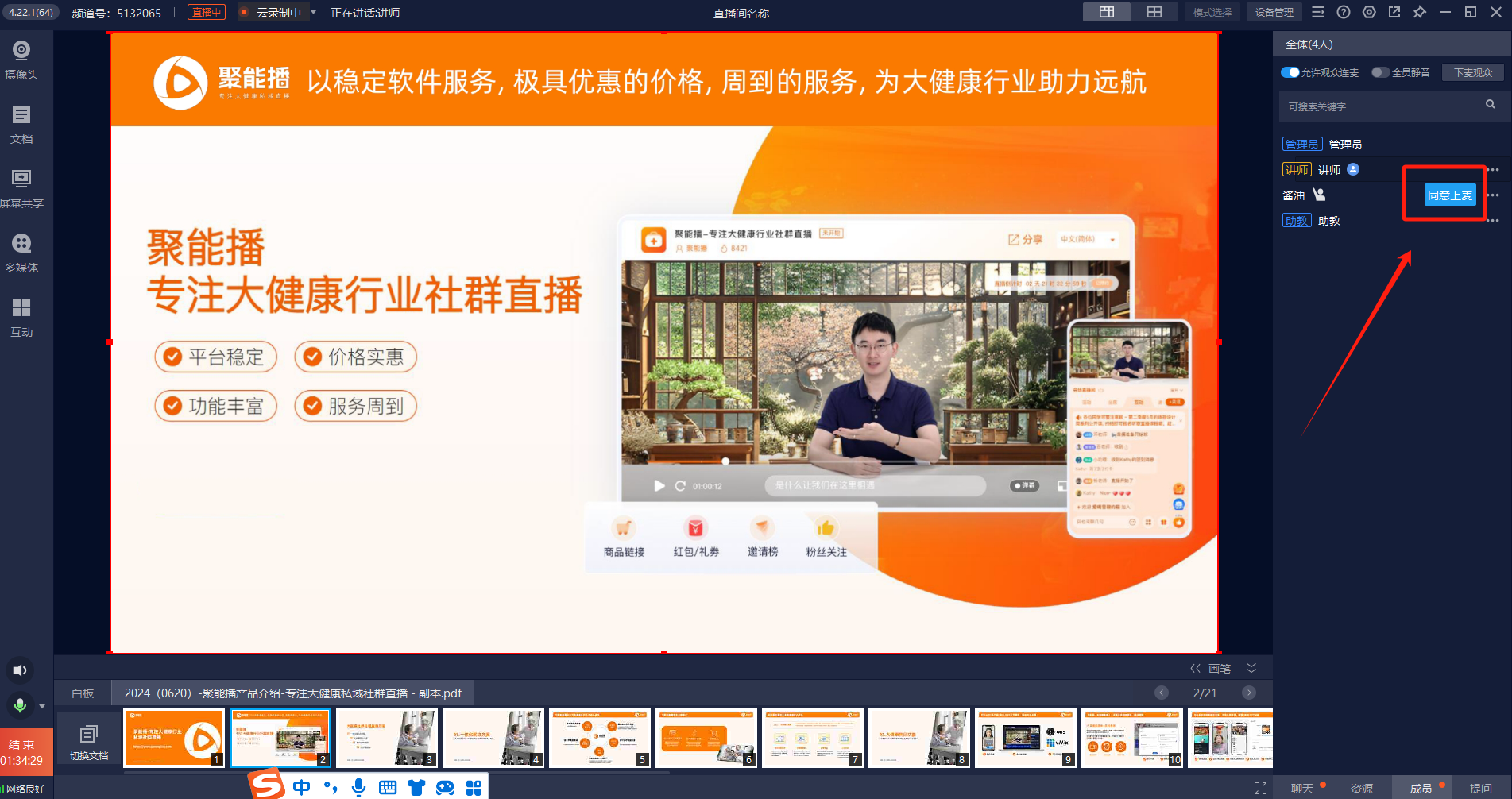Select slide thumbnail 5
1512x799 pixels.
click(600, 738)
